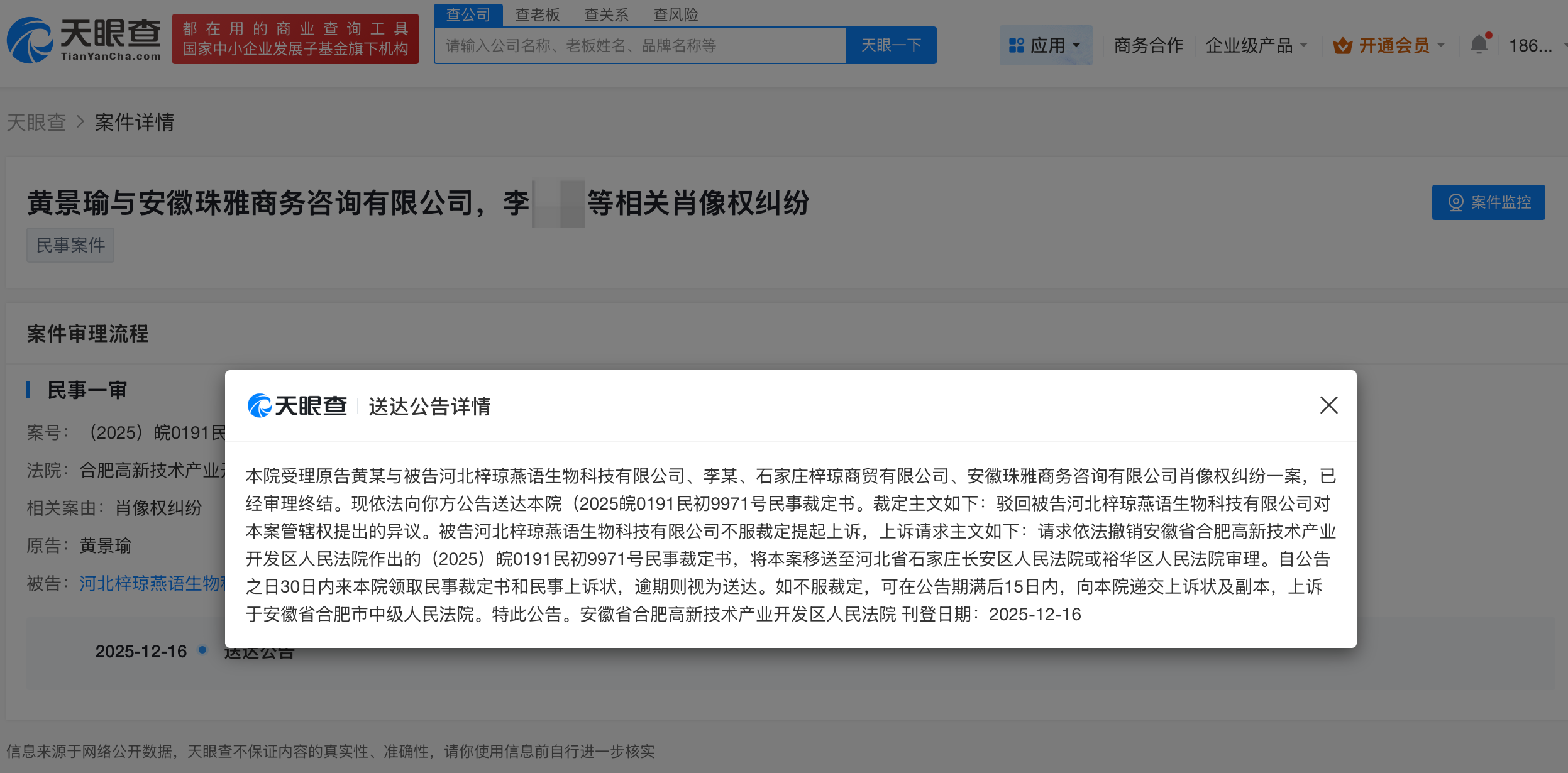Open the 应用 apps grid icon
1568x773 pixels.
click(x=1017, y=44)
